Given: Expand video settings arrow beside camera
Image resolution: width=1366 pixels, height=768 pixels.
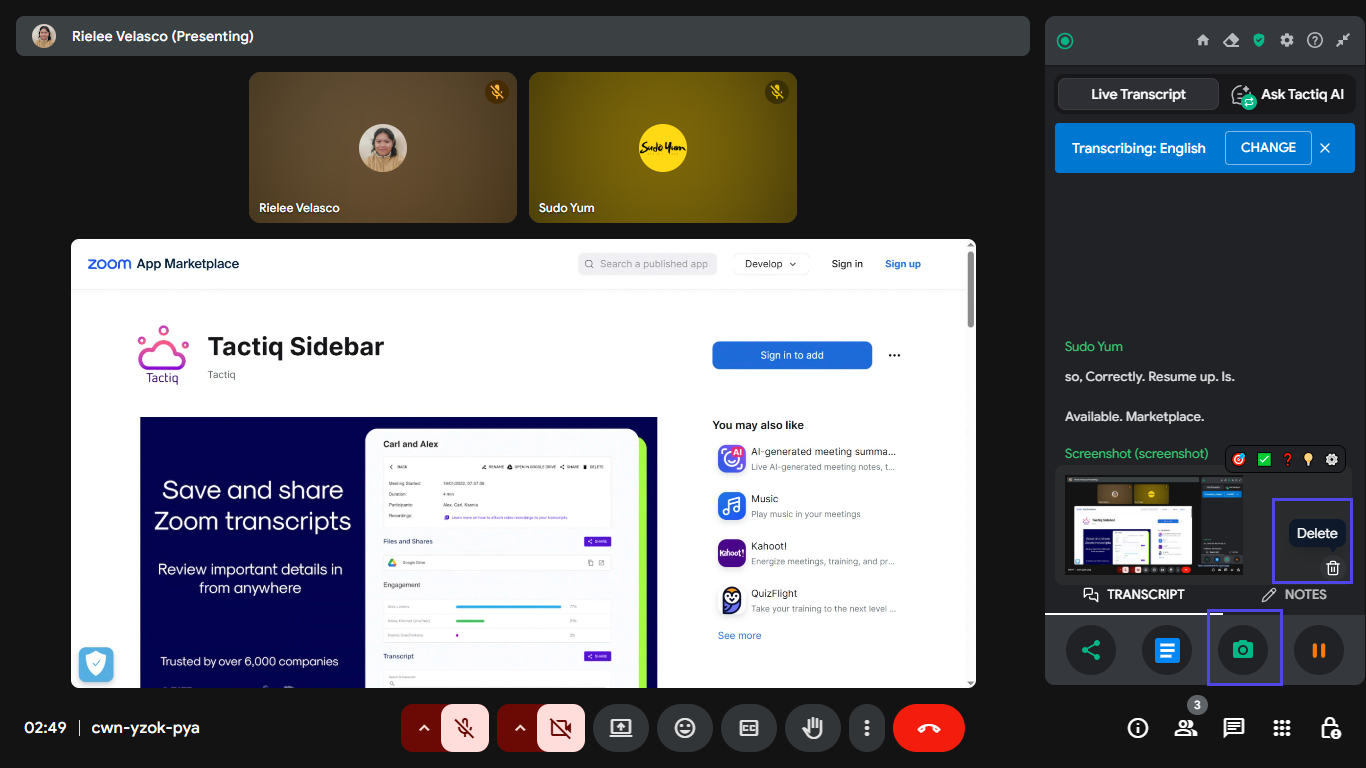Looking at the screenshot, I should click(x=519, y=728).
